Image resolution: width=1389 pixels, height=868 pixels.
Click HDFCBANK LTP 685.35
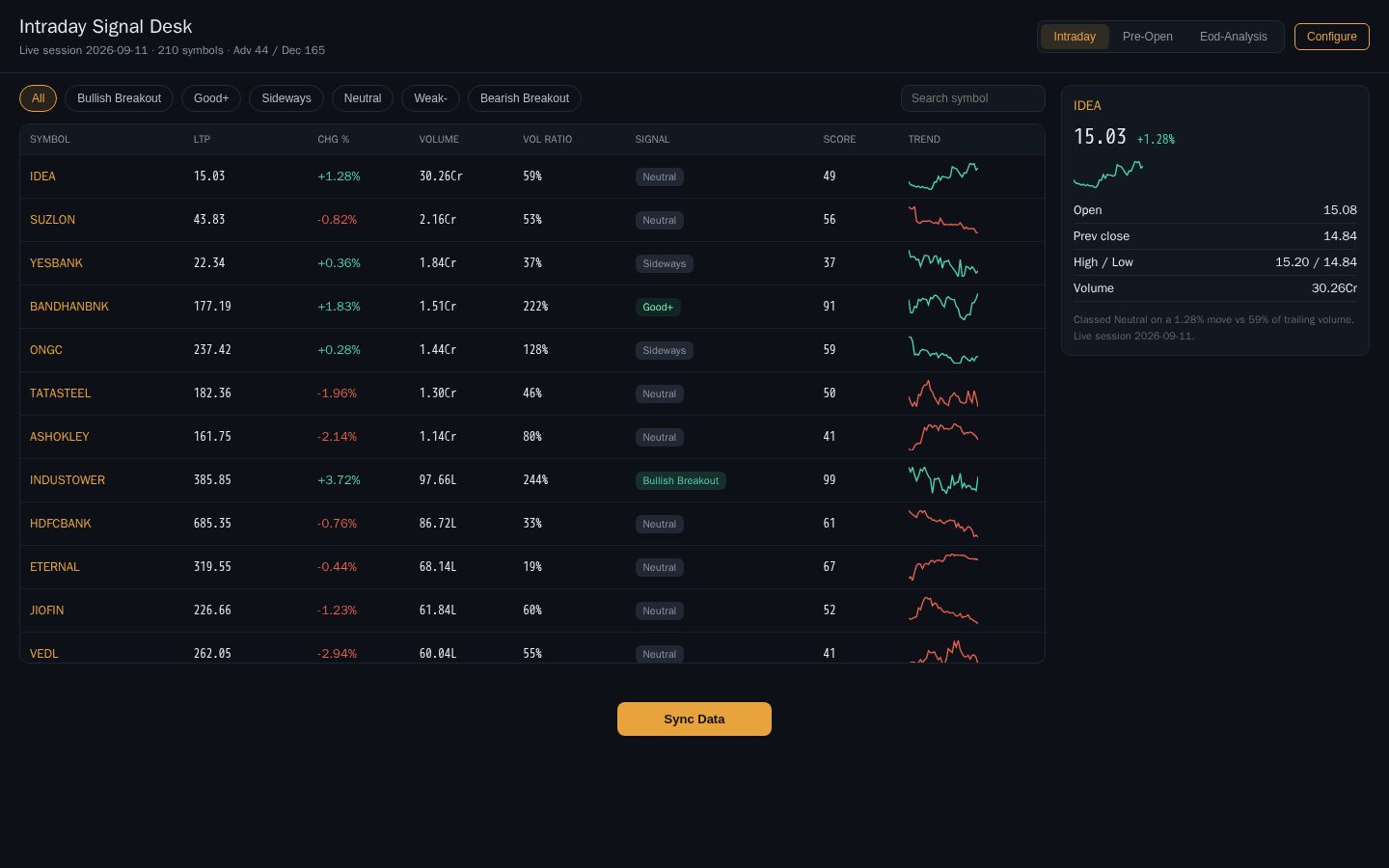point(212,524)
